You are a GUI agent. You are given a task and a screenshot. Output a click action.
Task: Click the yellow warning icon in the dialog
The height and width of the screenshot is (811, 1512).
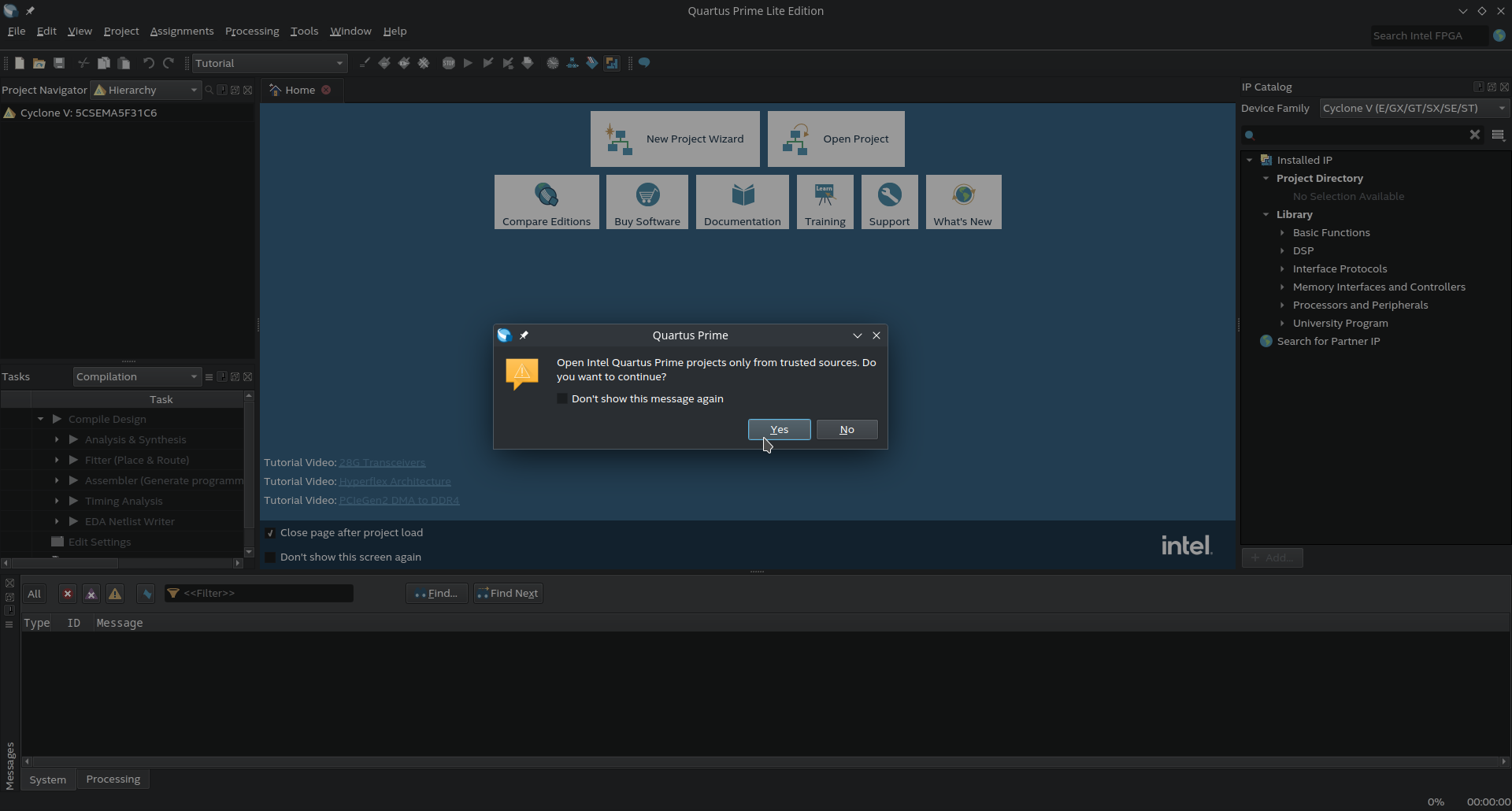[x=522, y=374]
